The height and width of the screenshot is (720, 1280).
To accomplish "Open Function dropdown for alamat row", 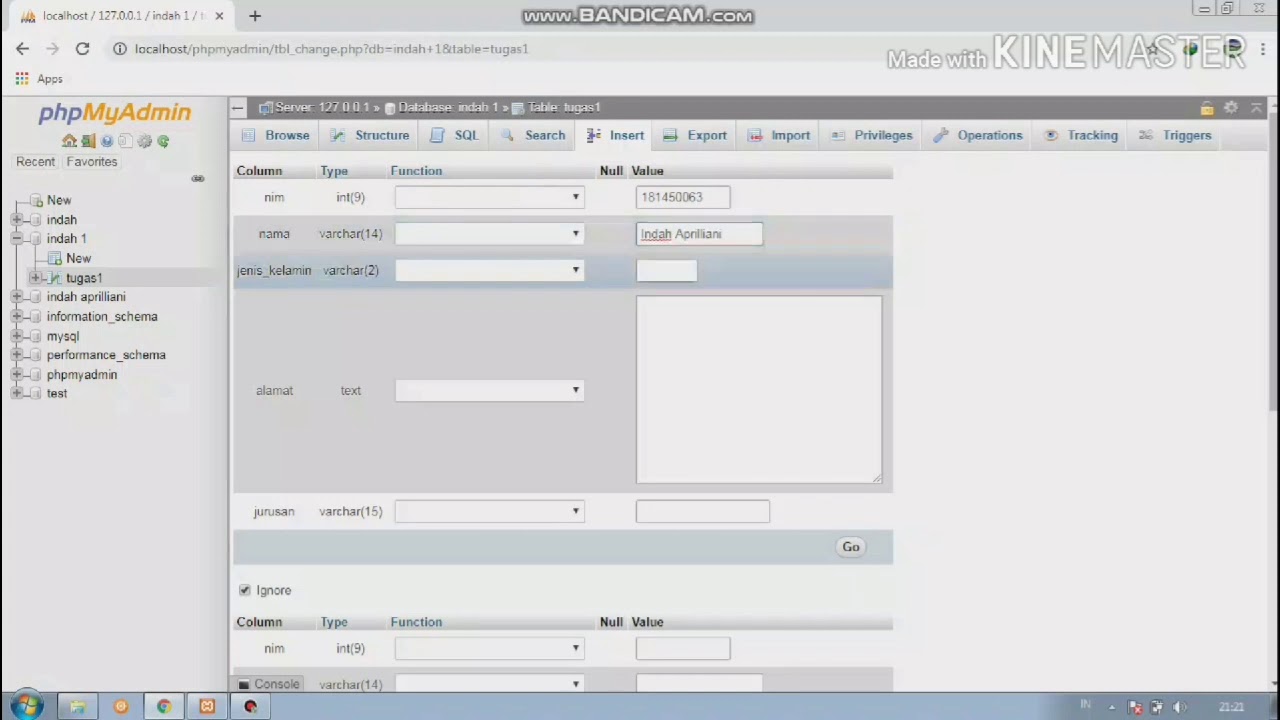I will tap(489, 391).
